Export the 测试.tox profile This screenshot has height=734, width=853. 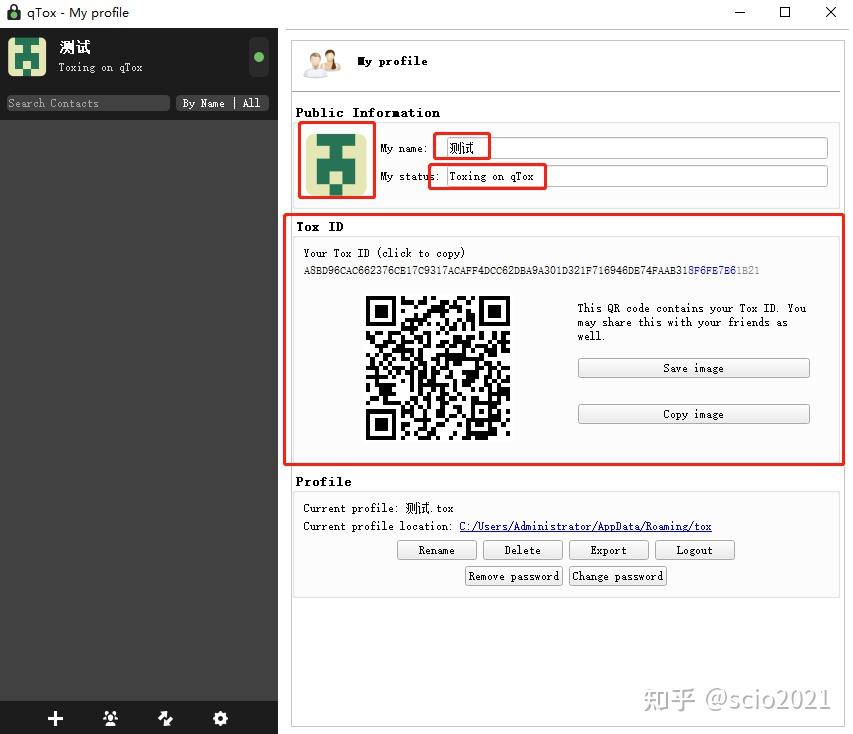[608, 549]
